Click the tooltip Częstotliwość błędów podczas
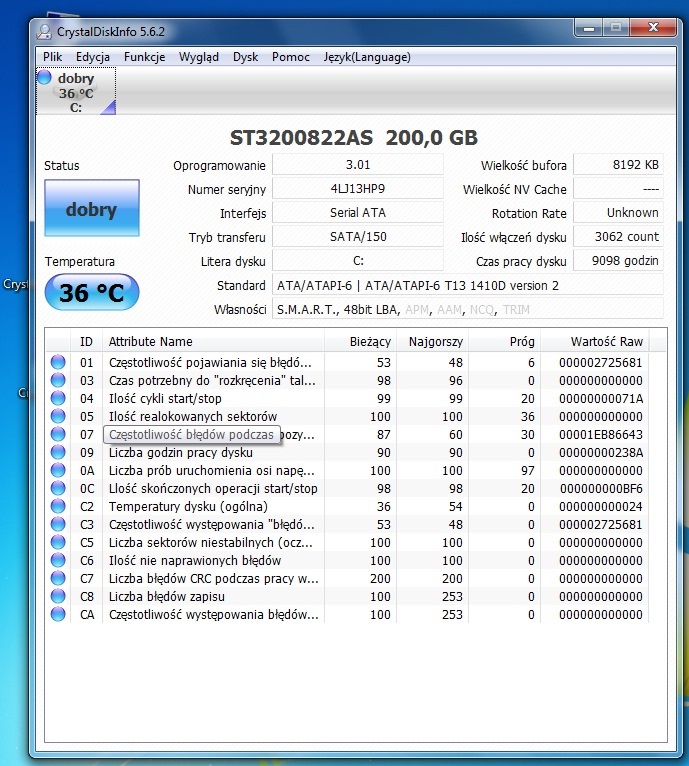 192,434
